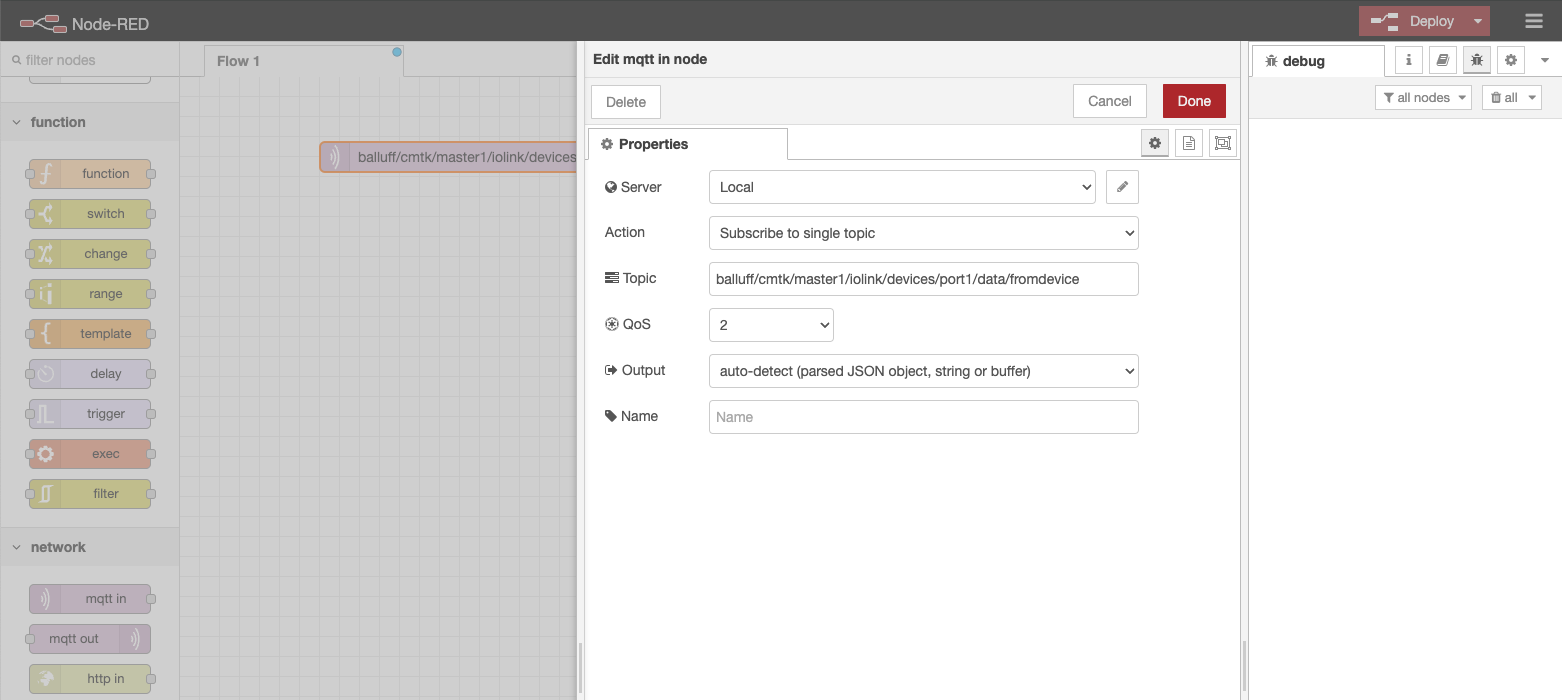Edit the MQTT server with pencil icon
Viewport: 1562px width, 700px height.
(x=1121, y=187)
